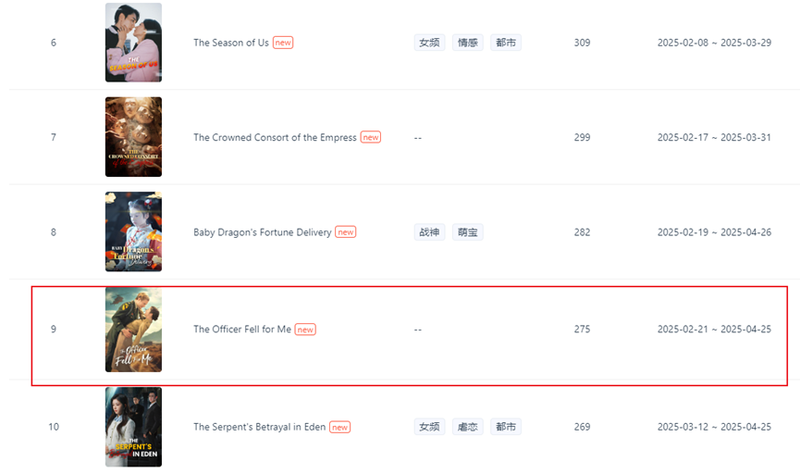Select 虐恋 tag in Serpent's Betrayal row
800x474 pixels.
468,427
